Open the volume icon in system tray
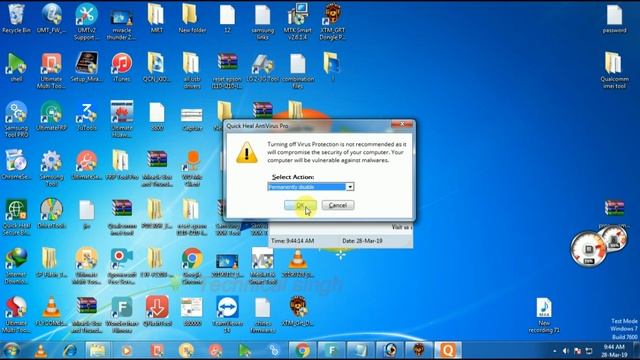 coord(566,351)
